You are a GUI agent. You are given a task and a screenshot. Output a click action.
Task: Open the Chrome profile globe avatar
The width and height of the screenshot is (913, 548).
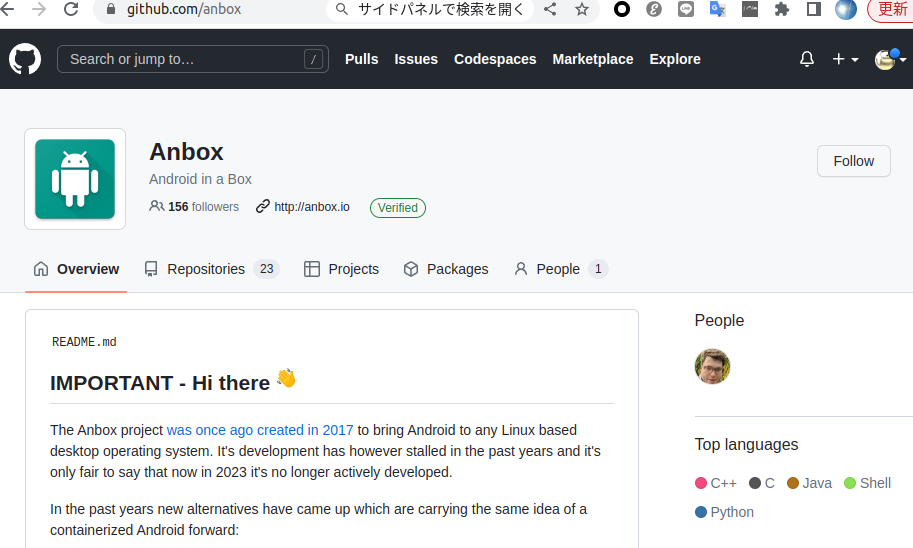845,9
